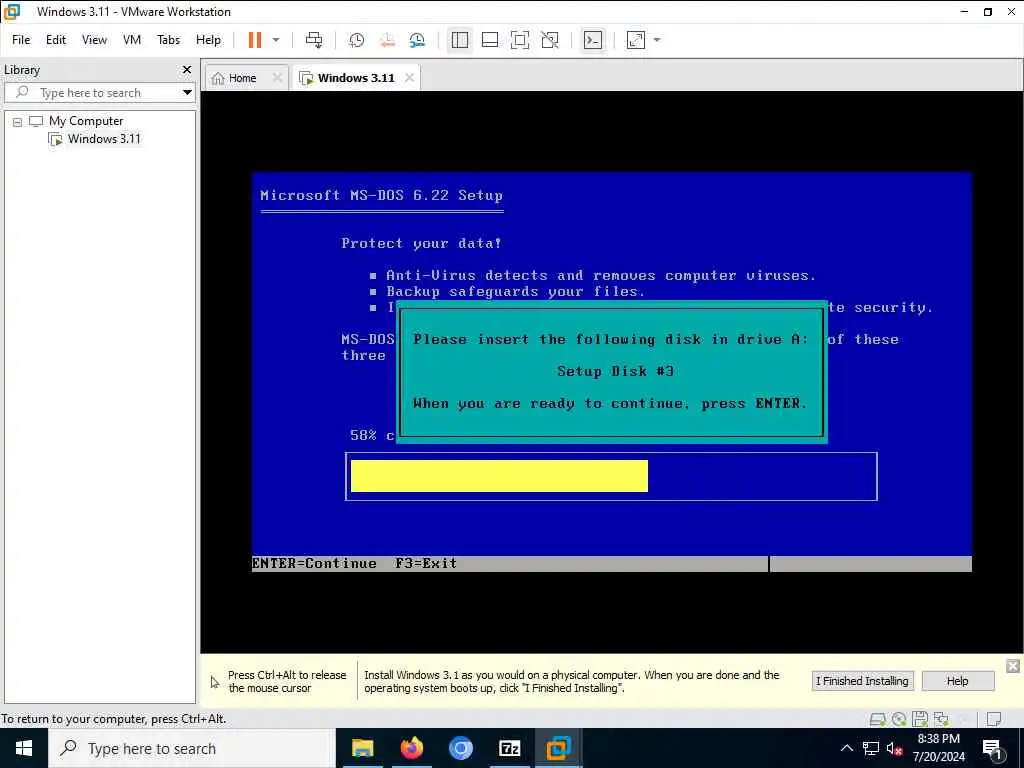This screenshot has width=1024, height=768.
Task: Open the VM menu
Action: click(132, 40)
